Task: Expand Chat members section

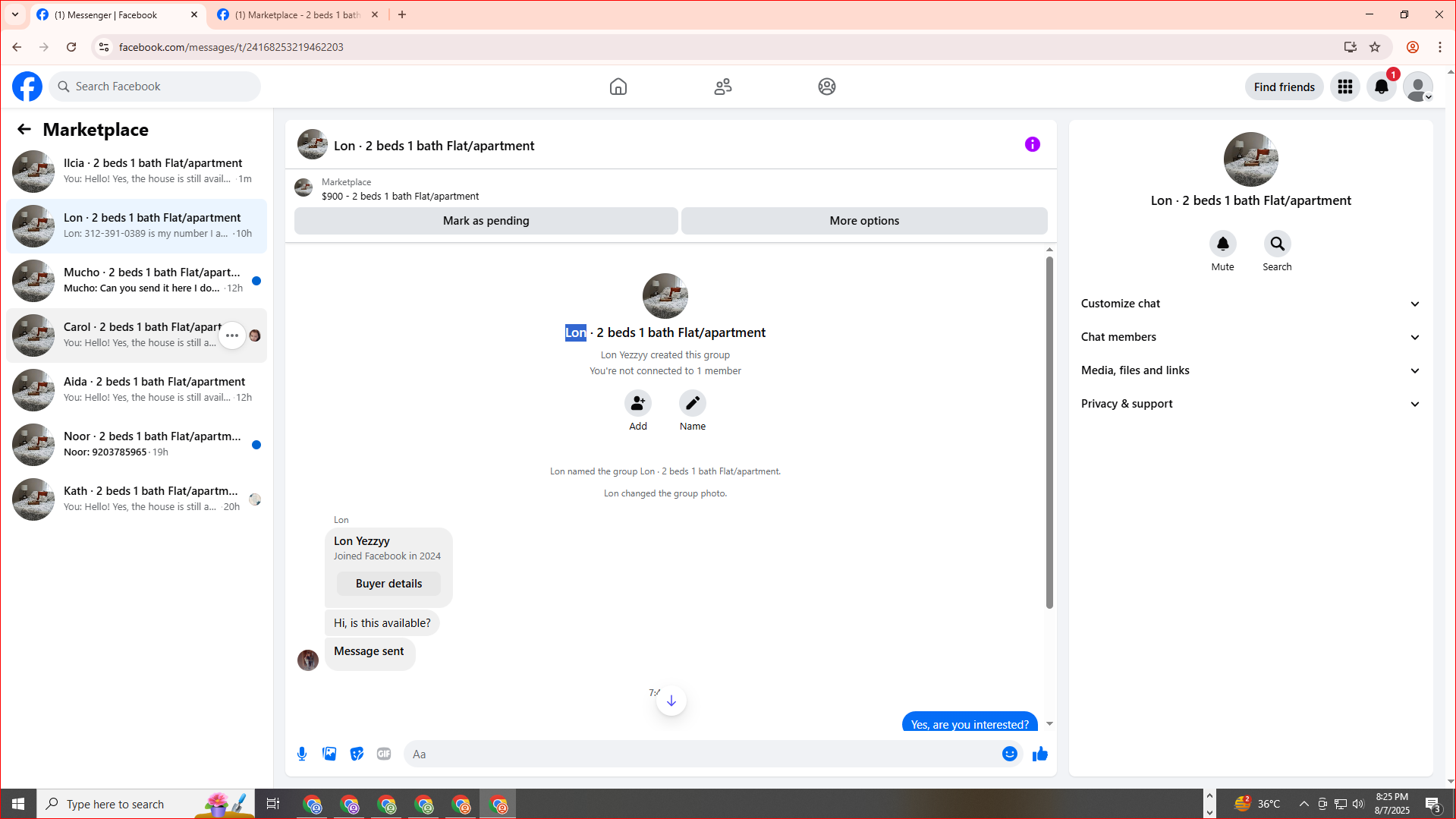Action: click(x=1250, y=337)
